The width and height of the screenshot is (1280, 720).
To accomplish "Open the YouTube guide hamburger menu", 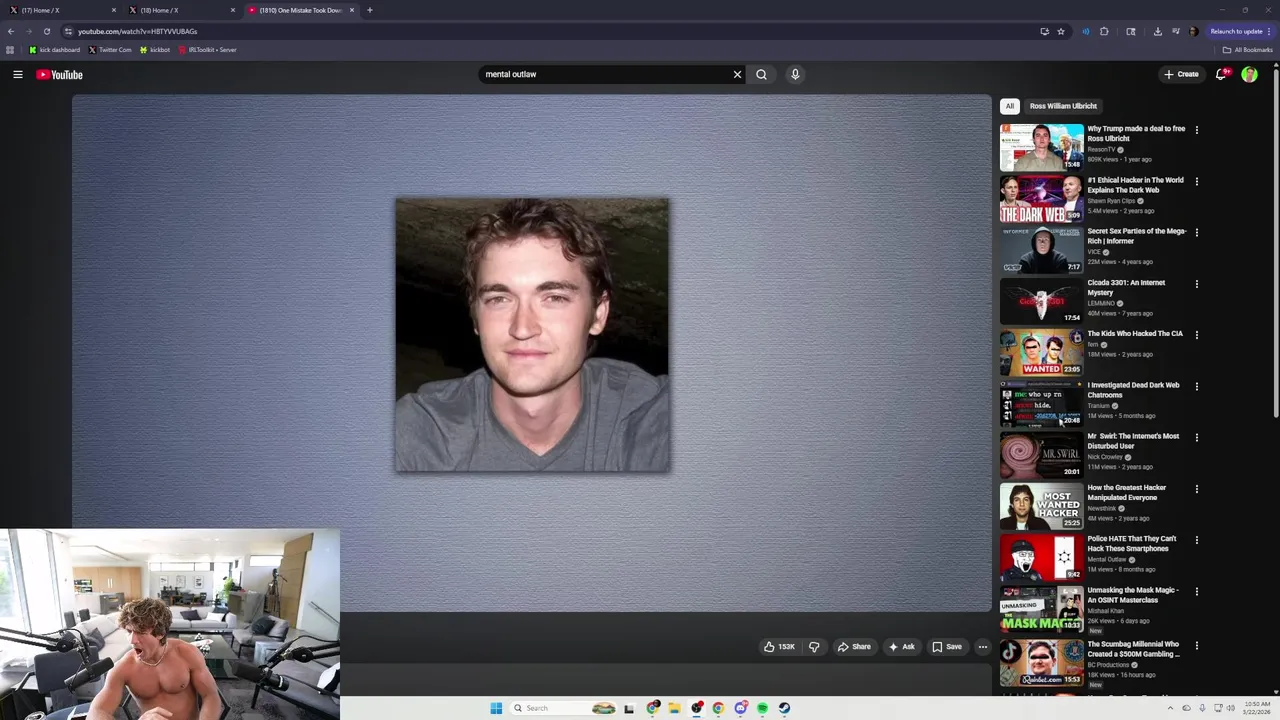I will (18, 74).
